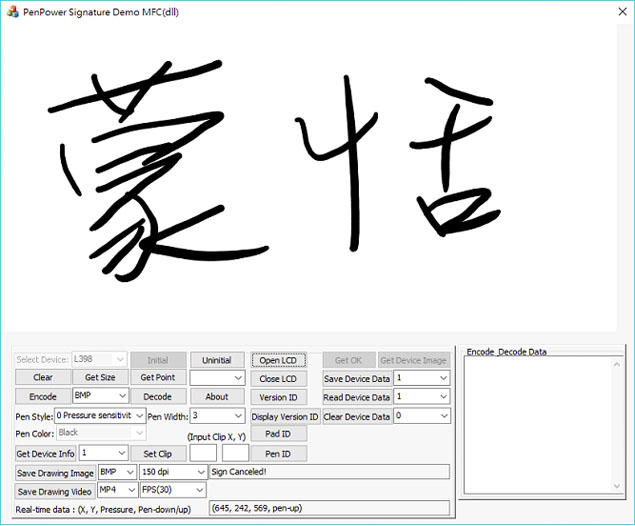Click Save Drawing Image button
This screenshot has height=526, width=635.
click(x=55, y=472)
